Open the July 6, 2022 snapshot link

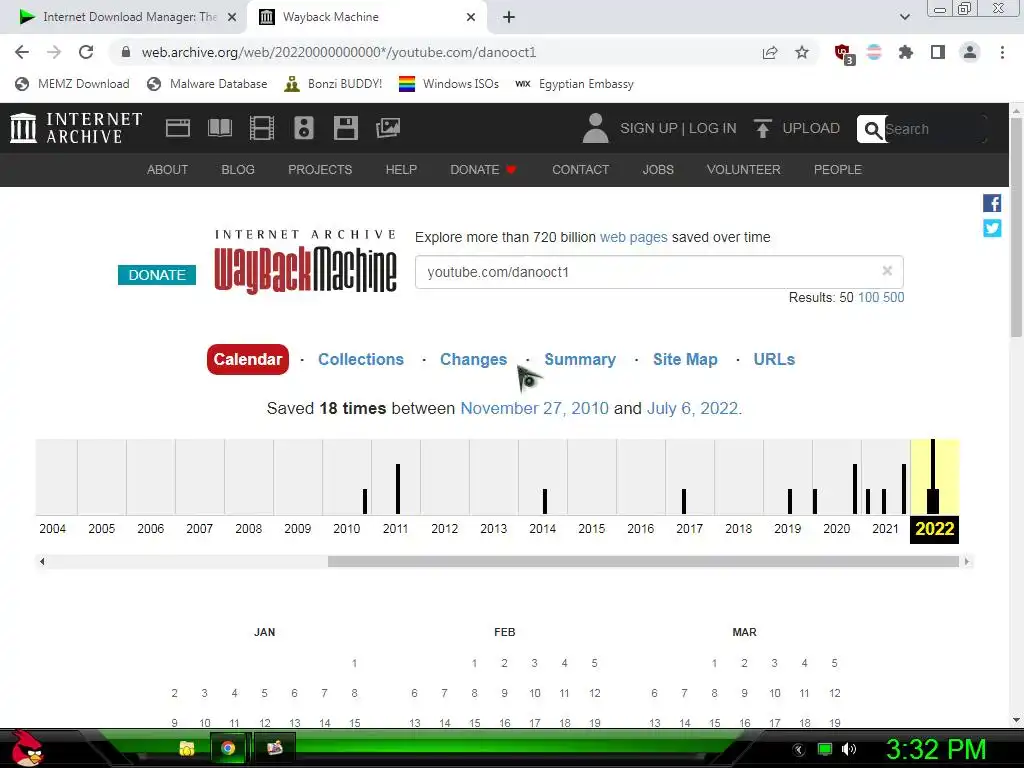click(692, 408)
